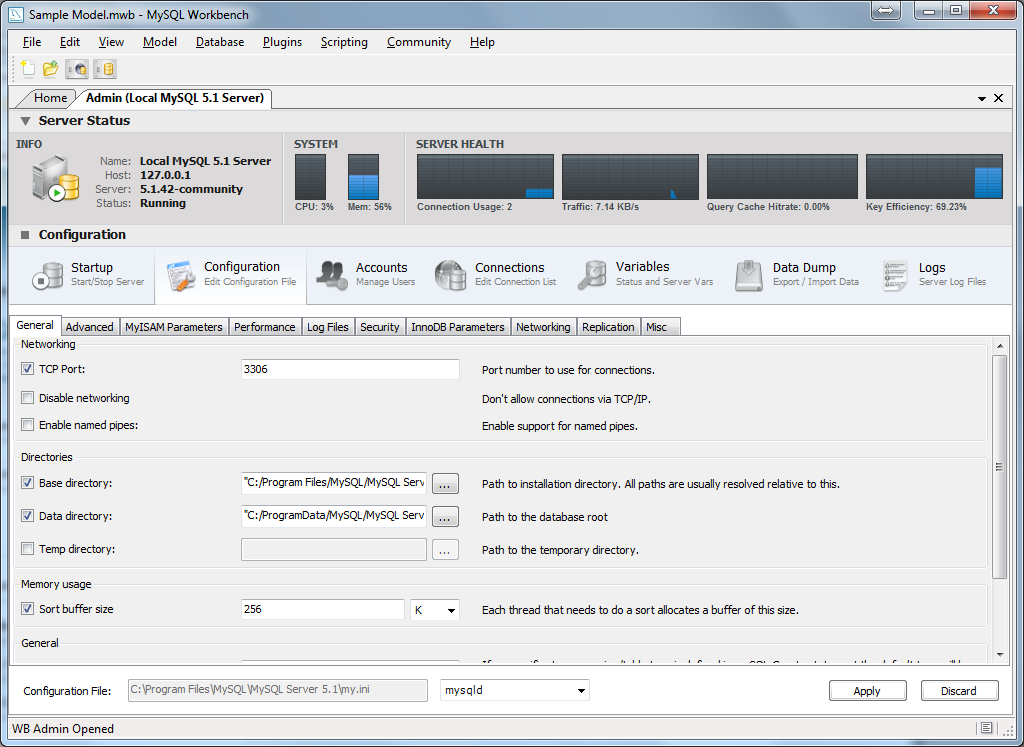This screenshot has height=747, width=1024.
Task: Enable the Disable networking option
Action: pyautogui.click(x=27, y=398)
